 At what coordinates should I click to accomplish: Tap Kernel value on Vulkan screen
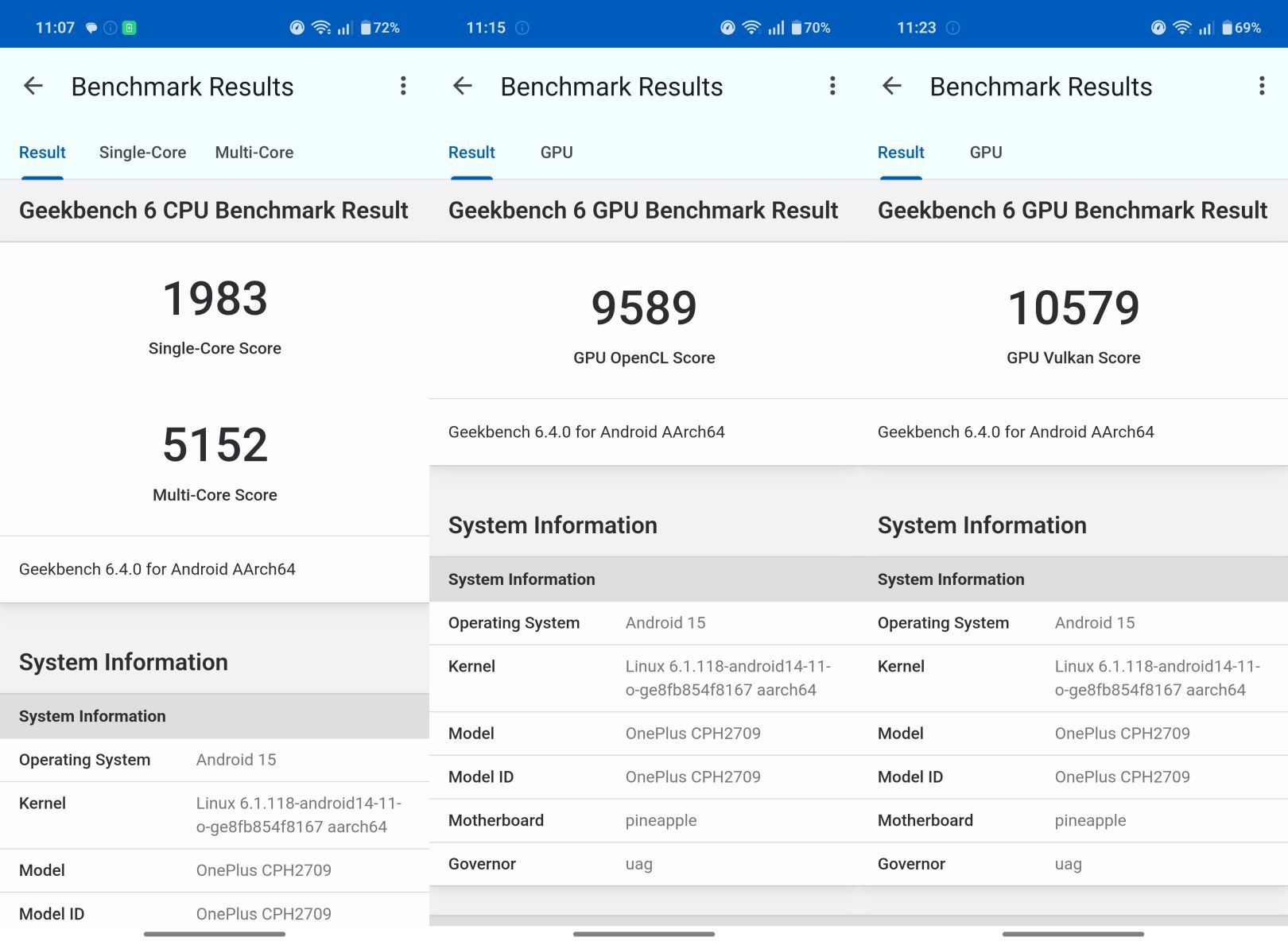click(x=1158, y=678)
